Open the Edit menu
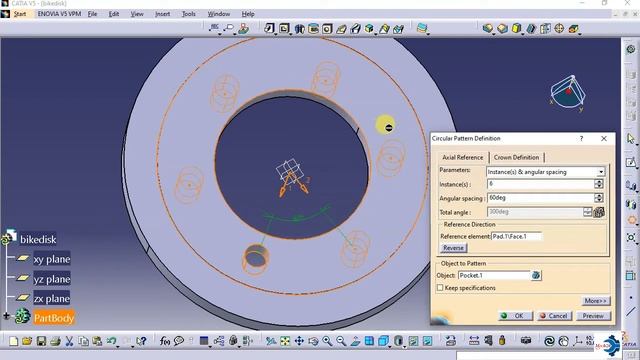640x360 pixels. coord(114,14)
